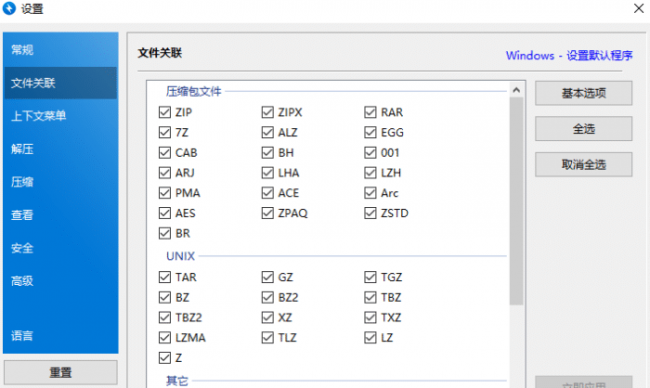Open the 查看 settings tab
This screenshot has height=388, width=650.
[x=60, y=215]
